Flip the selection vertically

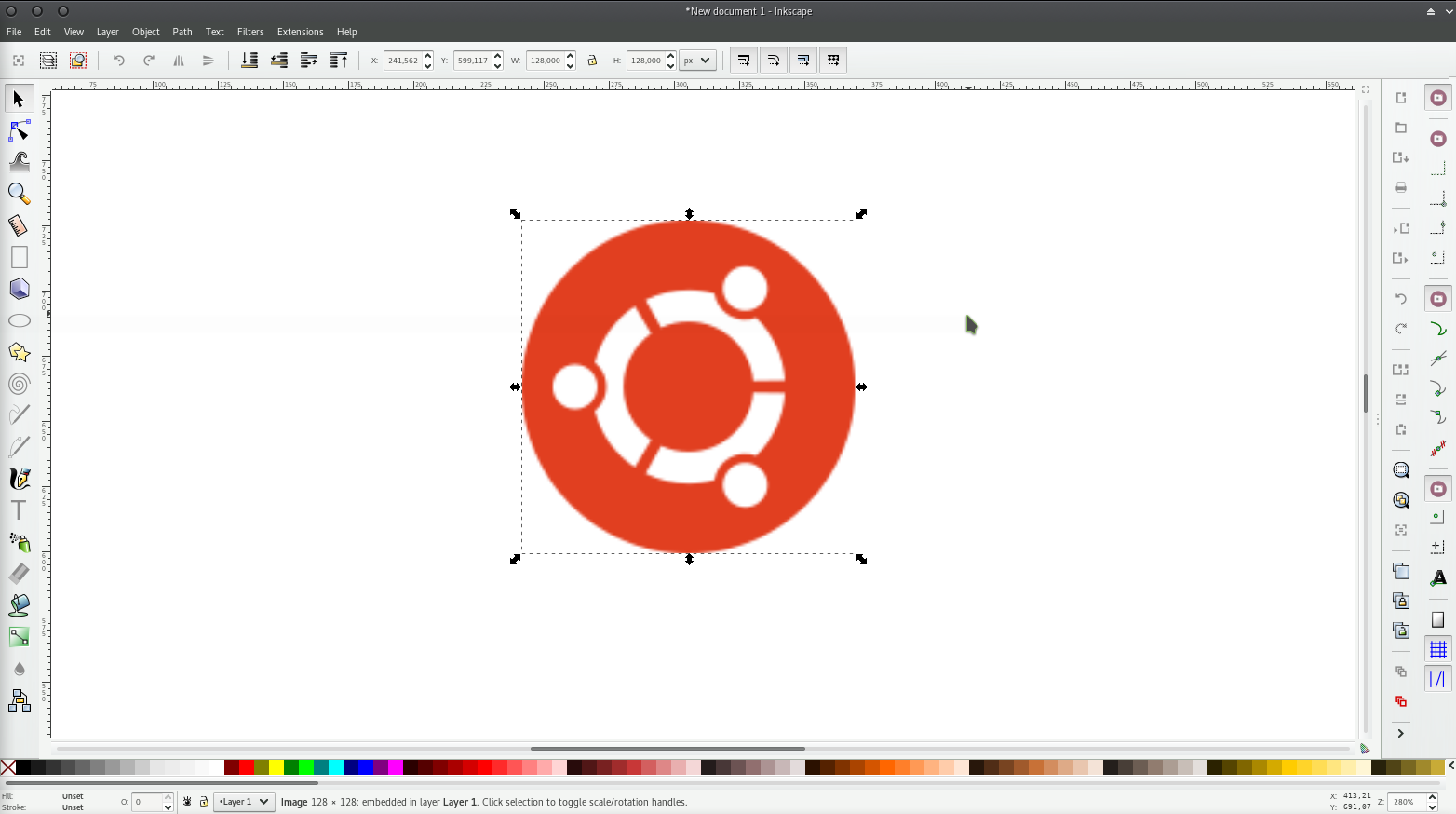click(209, 61)
